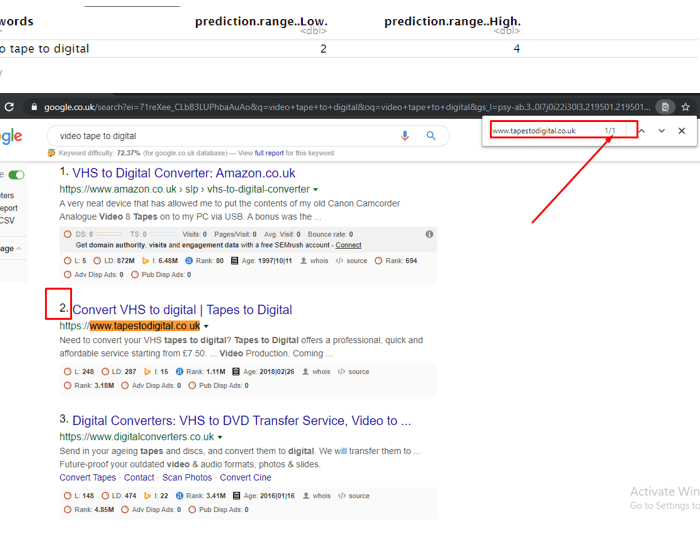Expand the digitalconverters.co.uk URL dropdown arrow

(x=220, y=437)
